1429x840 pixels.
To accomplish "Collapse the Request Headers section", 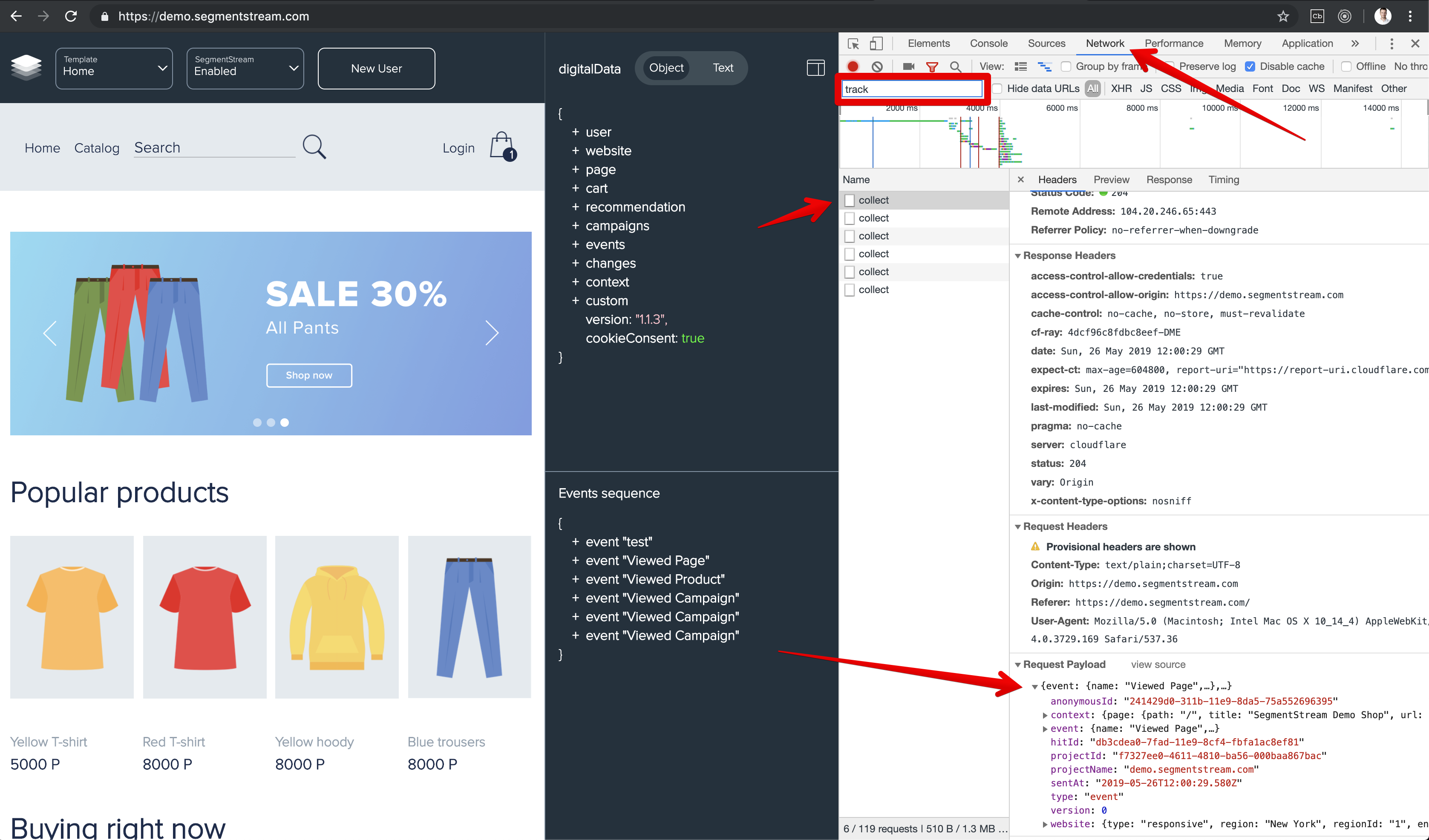I will (1017, 527).
